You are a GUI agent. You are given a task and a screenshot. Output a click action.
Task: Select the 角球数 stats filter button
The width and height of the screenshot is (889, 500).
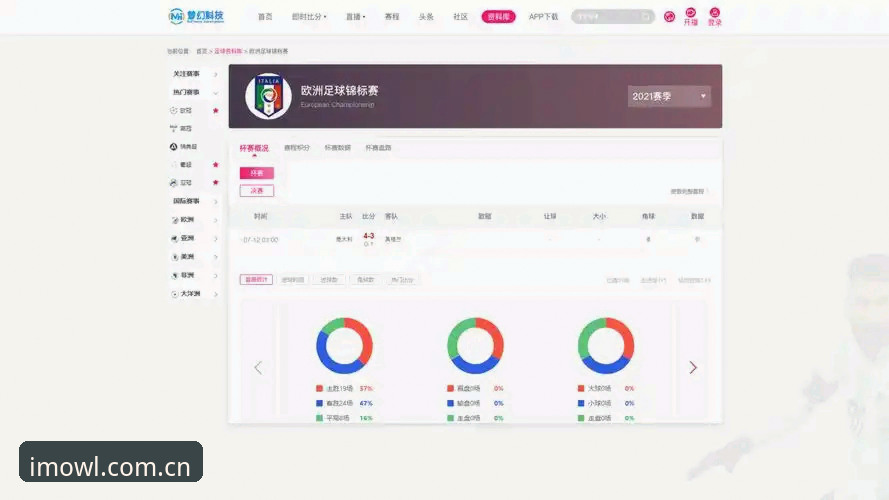365,279
